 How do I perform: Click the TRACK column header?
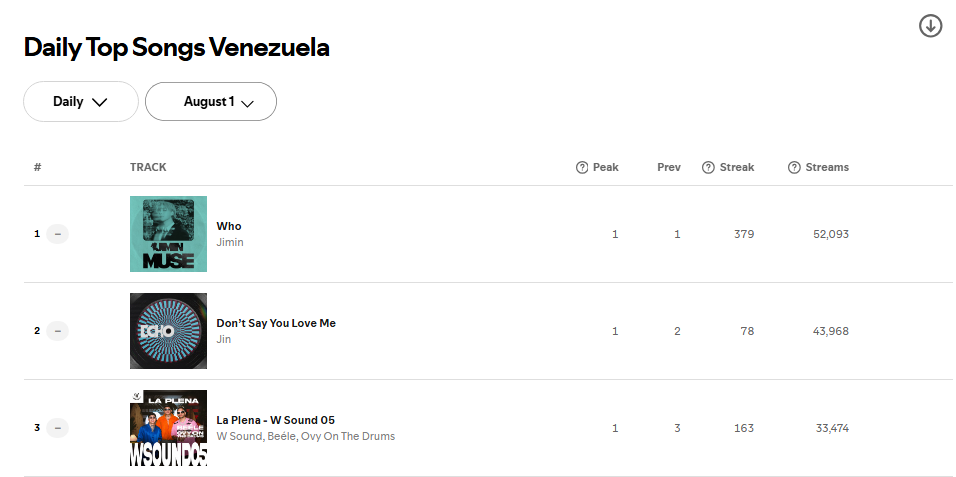point(148,167)
